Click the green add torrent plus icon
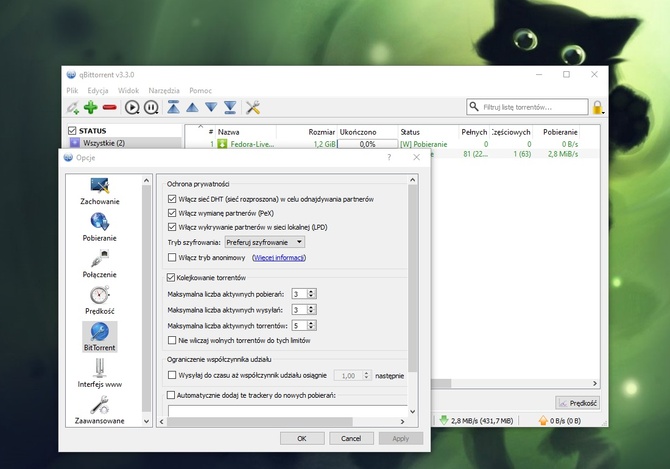The height and width of the screenshot is (469, 670). pos(91,107)
